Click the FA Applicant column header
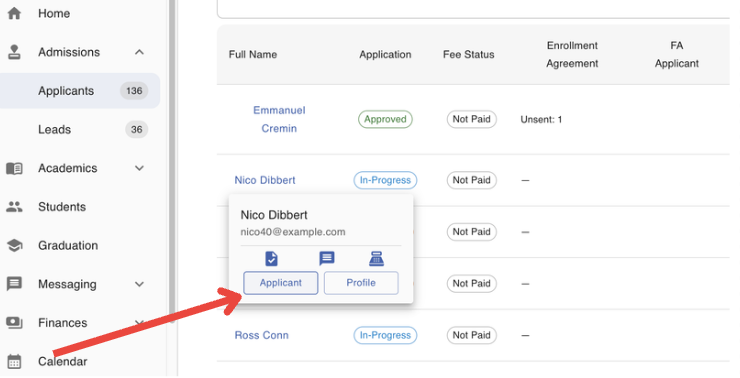Viewport: 740px width, 378px height. tap(677, 54)
